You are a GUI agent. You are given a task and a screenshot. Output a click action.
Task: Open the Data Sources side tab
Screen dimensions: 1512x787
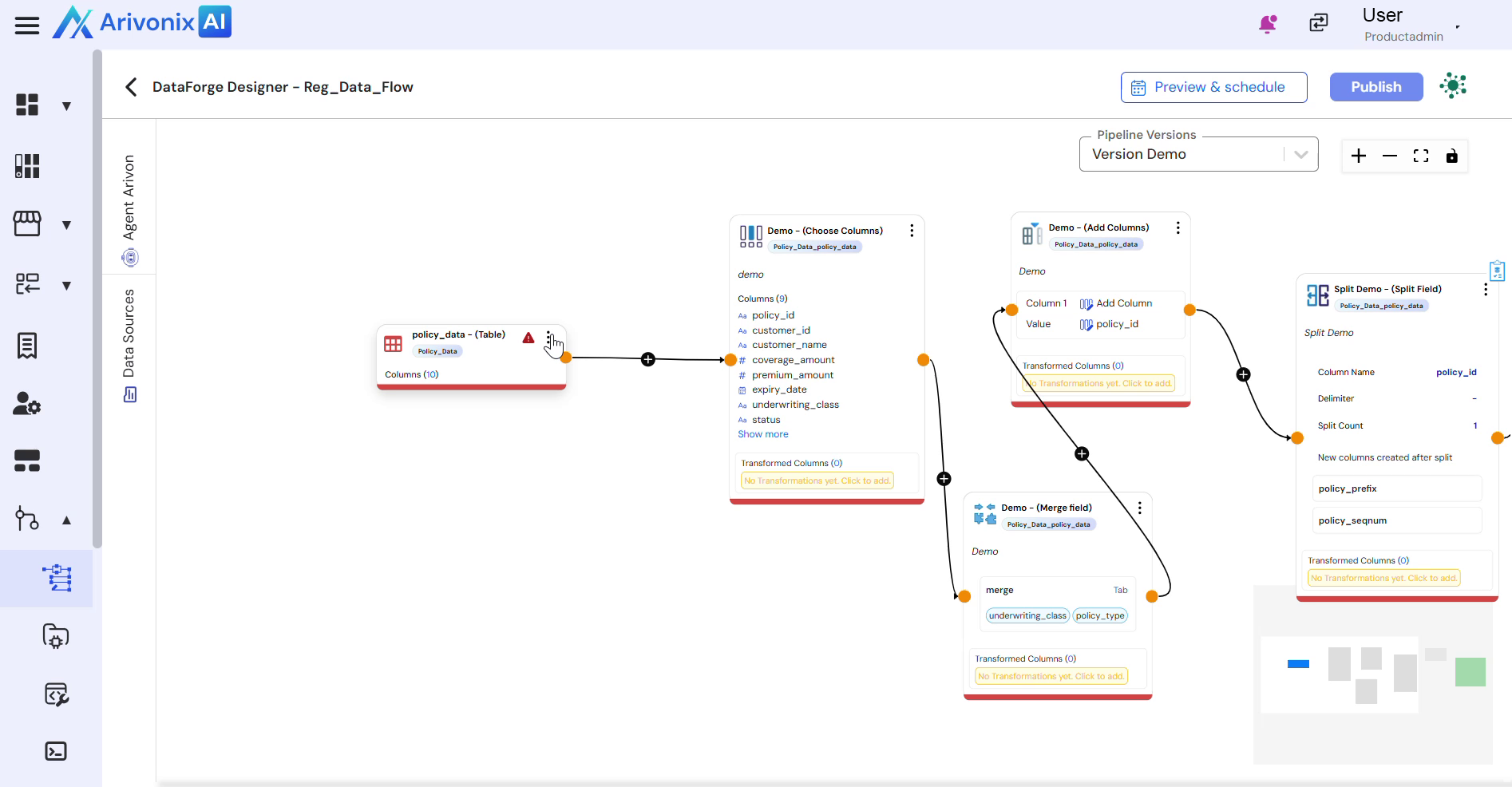tap(129, 343)
